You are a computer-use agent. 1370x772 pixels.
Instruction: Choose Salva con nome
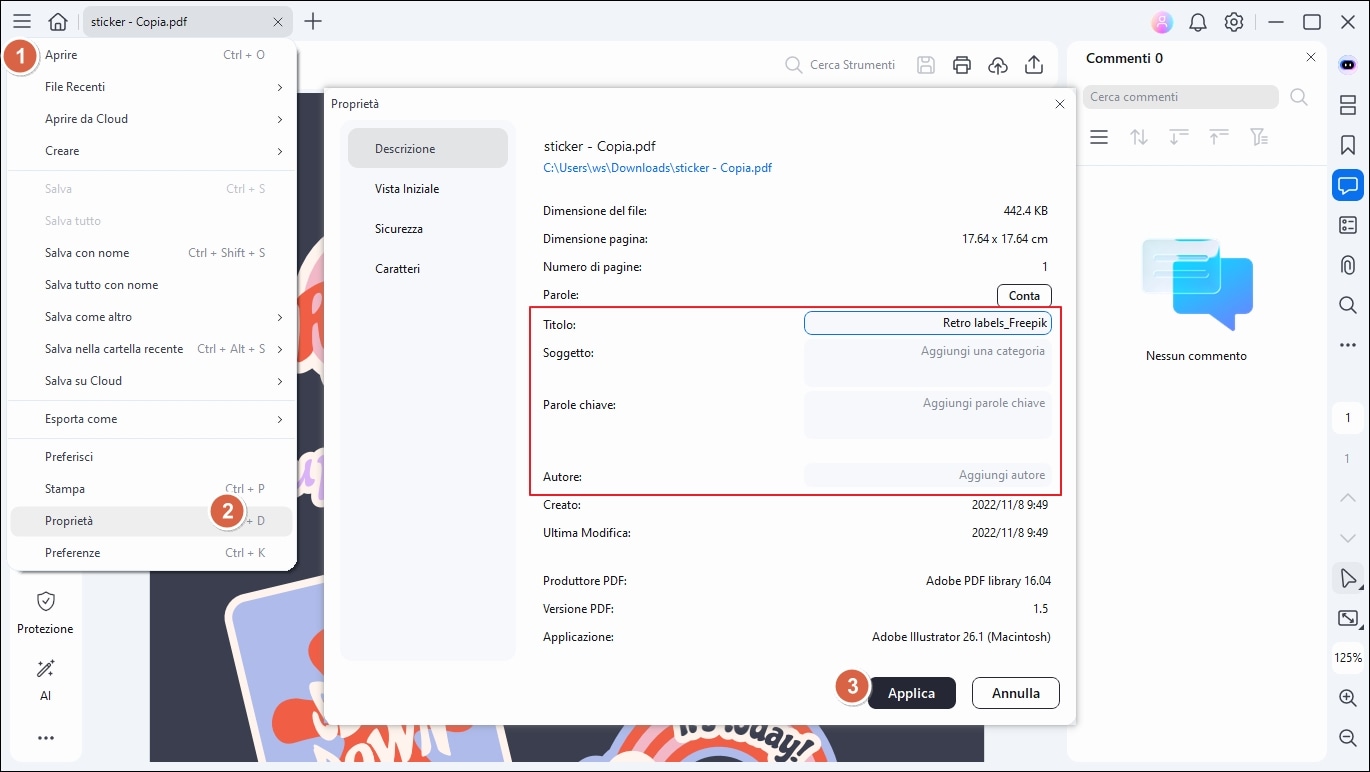click(151, 253)
